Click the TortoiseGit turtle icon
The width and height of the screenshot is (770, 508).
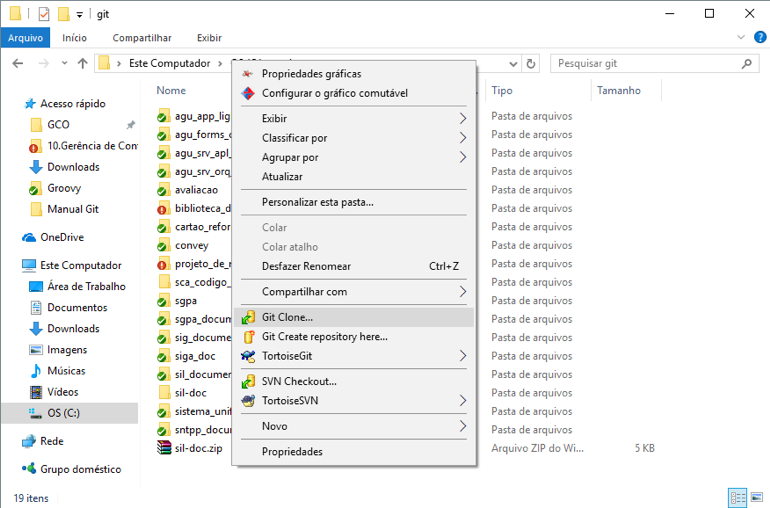coord(248,356)
